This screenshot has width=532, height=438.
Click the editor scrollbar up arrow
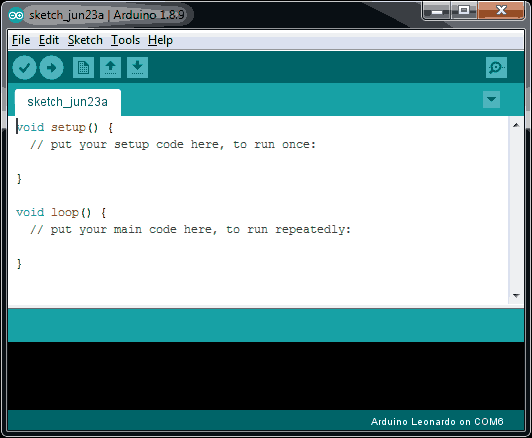[516, 125]
